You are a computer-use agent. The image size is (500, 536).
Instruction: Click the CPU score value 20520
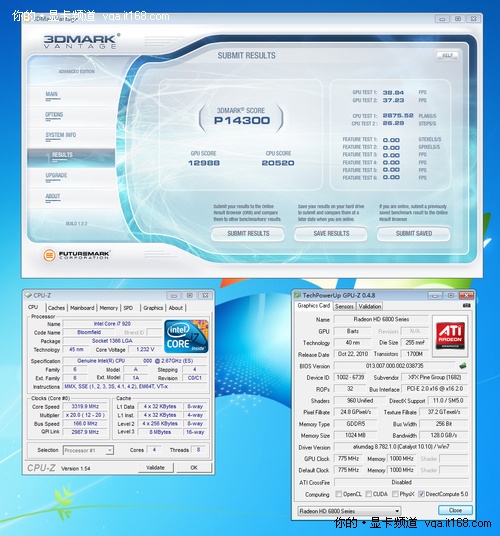[x=278, y=163]
